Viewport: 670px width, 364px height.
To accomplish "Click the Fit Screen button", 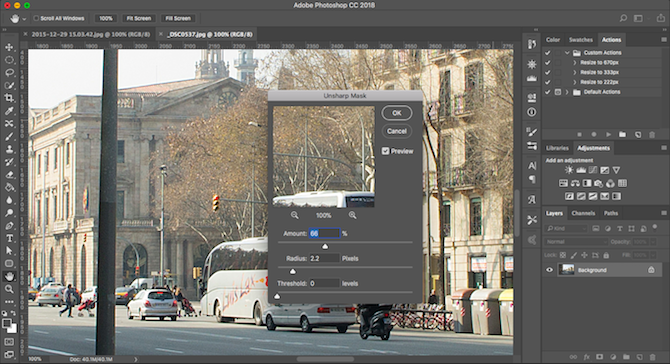I will click(139, 18).
